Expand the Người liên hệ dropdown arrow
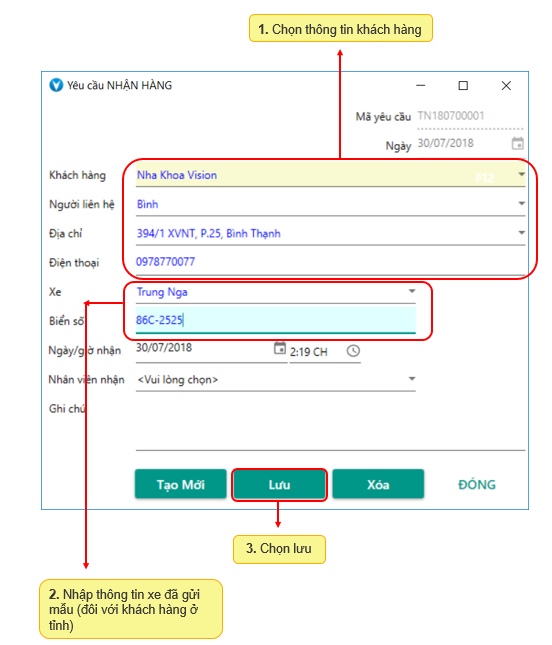This screenshot has height=645, width=552. coord(521,204)
